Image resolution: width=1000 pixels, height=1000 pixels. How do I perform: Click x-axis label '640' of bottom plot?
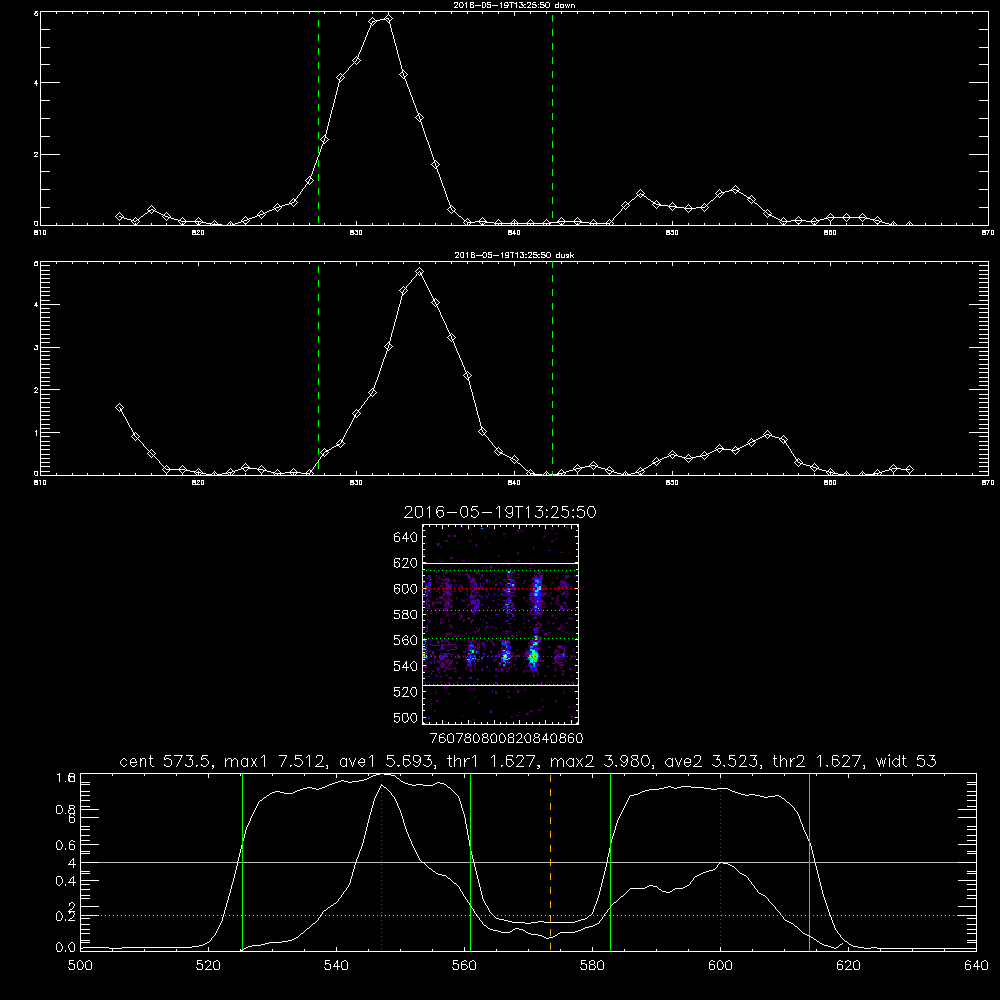(976, 966)
